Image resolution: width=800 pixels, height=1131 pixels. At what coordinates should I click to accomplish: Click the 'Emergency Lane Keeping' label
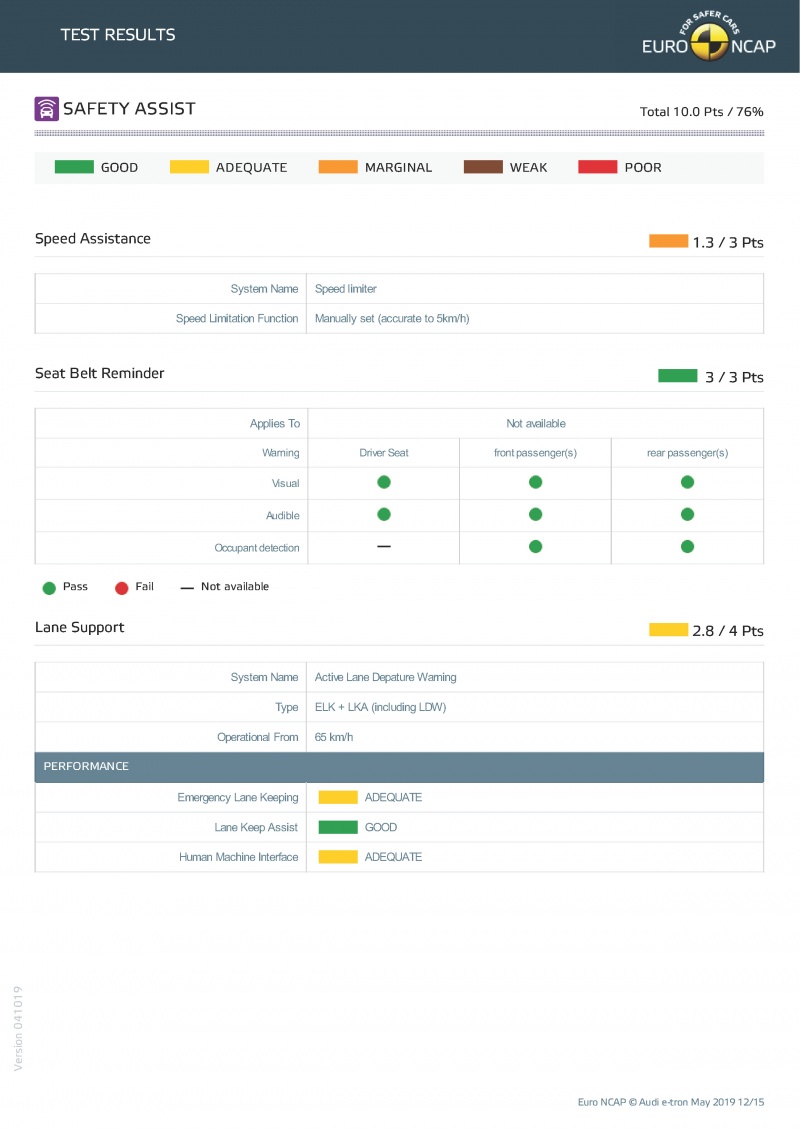point(238,797)
